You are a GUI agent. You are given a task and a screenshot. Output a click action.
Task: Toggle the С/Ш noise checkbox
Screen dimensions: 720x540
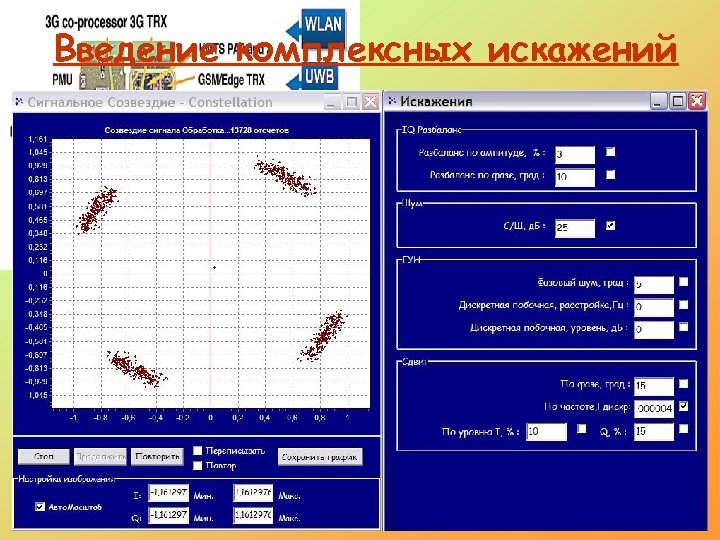(610, 225)
